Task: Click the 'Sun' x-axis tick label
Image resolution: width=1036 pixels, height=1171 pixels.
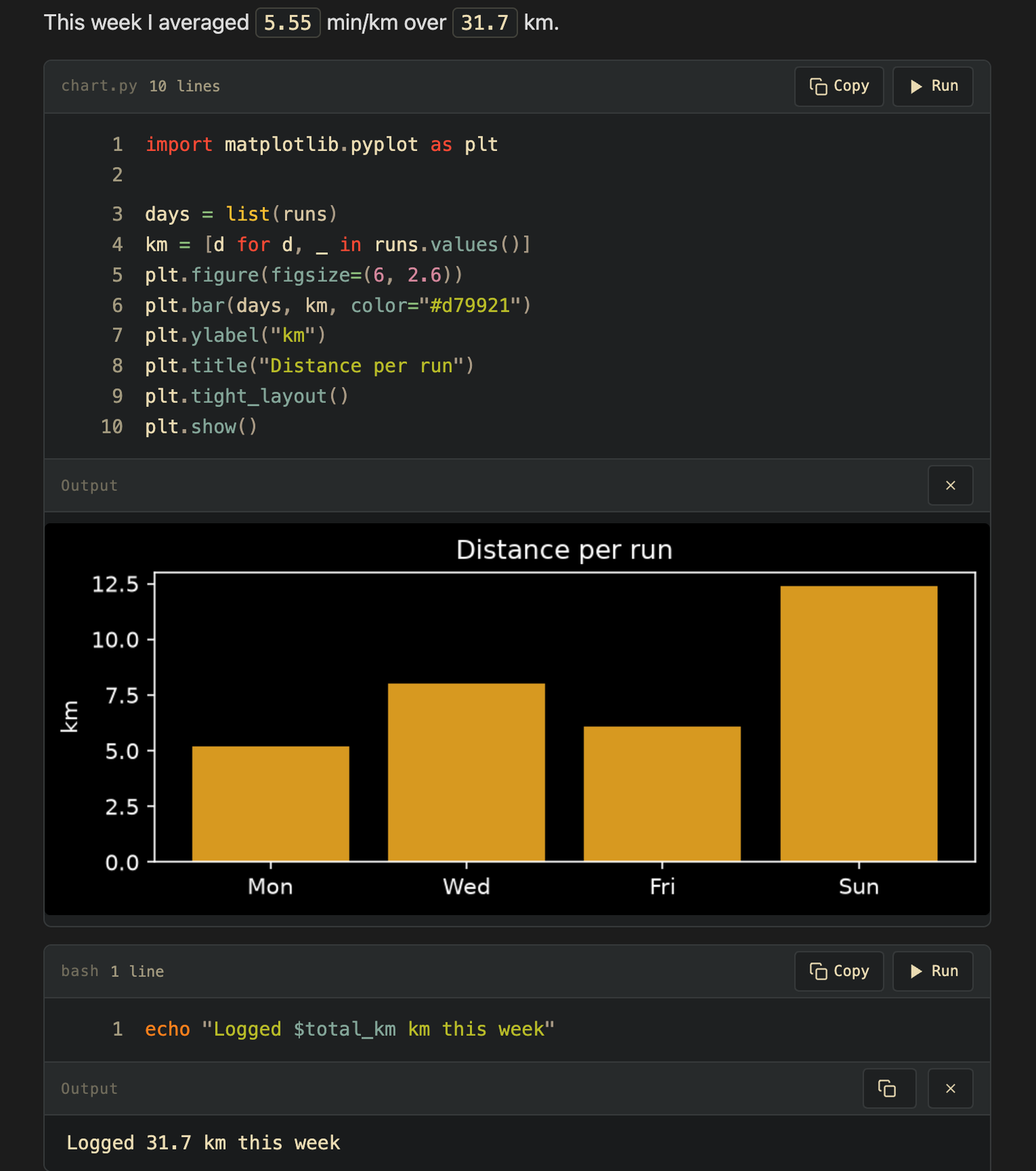Action: click(x=858, y=886)
